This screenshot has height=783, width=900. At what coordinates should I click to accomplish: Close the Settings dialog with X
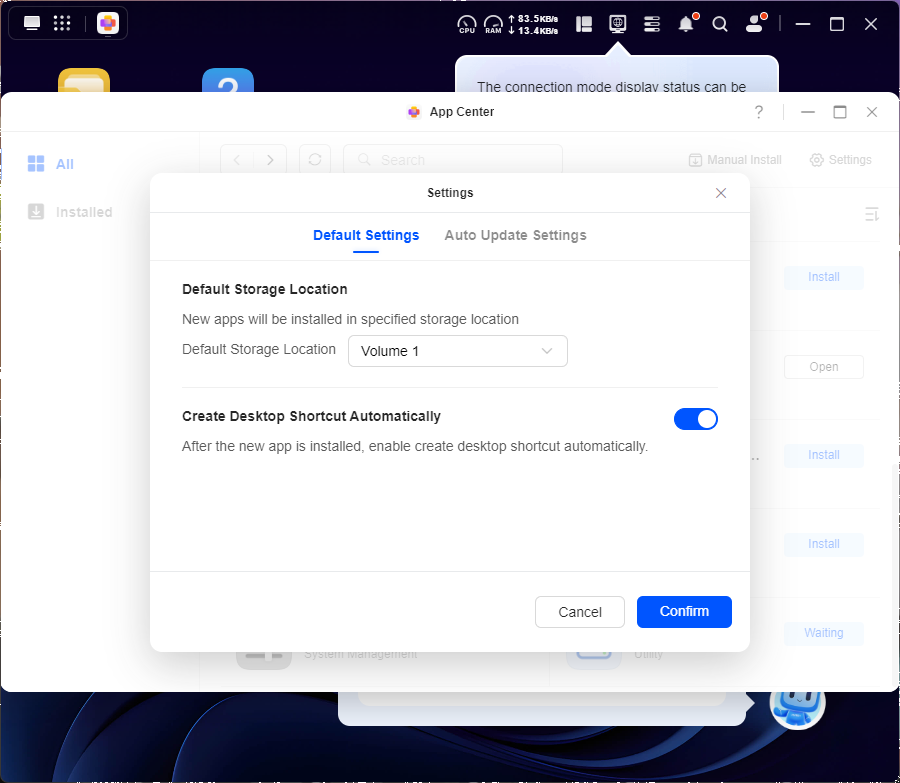click(721, 193)
